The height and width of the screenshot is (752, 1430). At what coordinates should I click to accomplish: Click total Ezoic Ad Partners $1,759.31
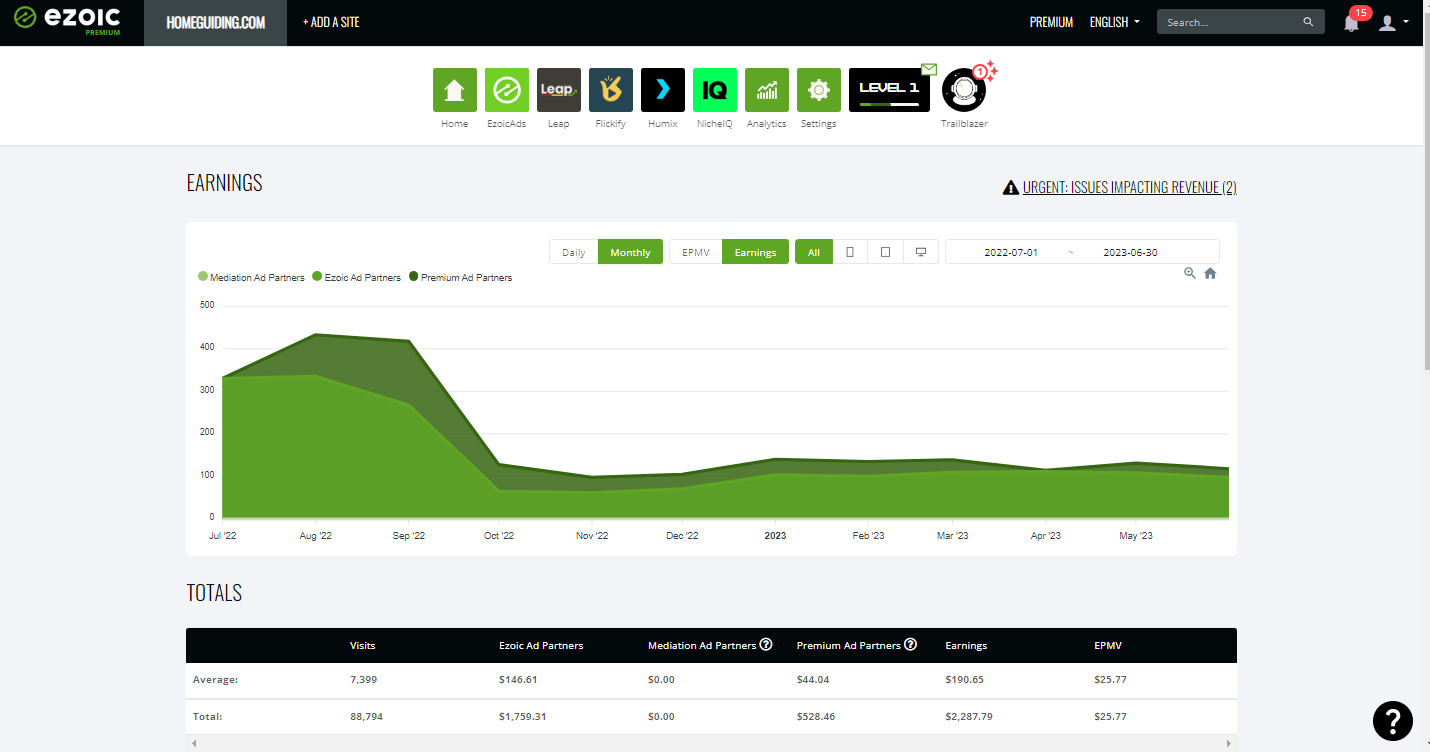[523, 716]
